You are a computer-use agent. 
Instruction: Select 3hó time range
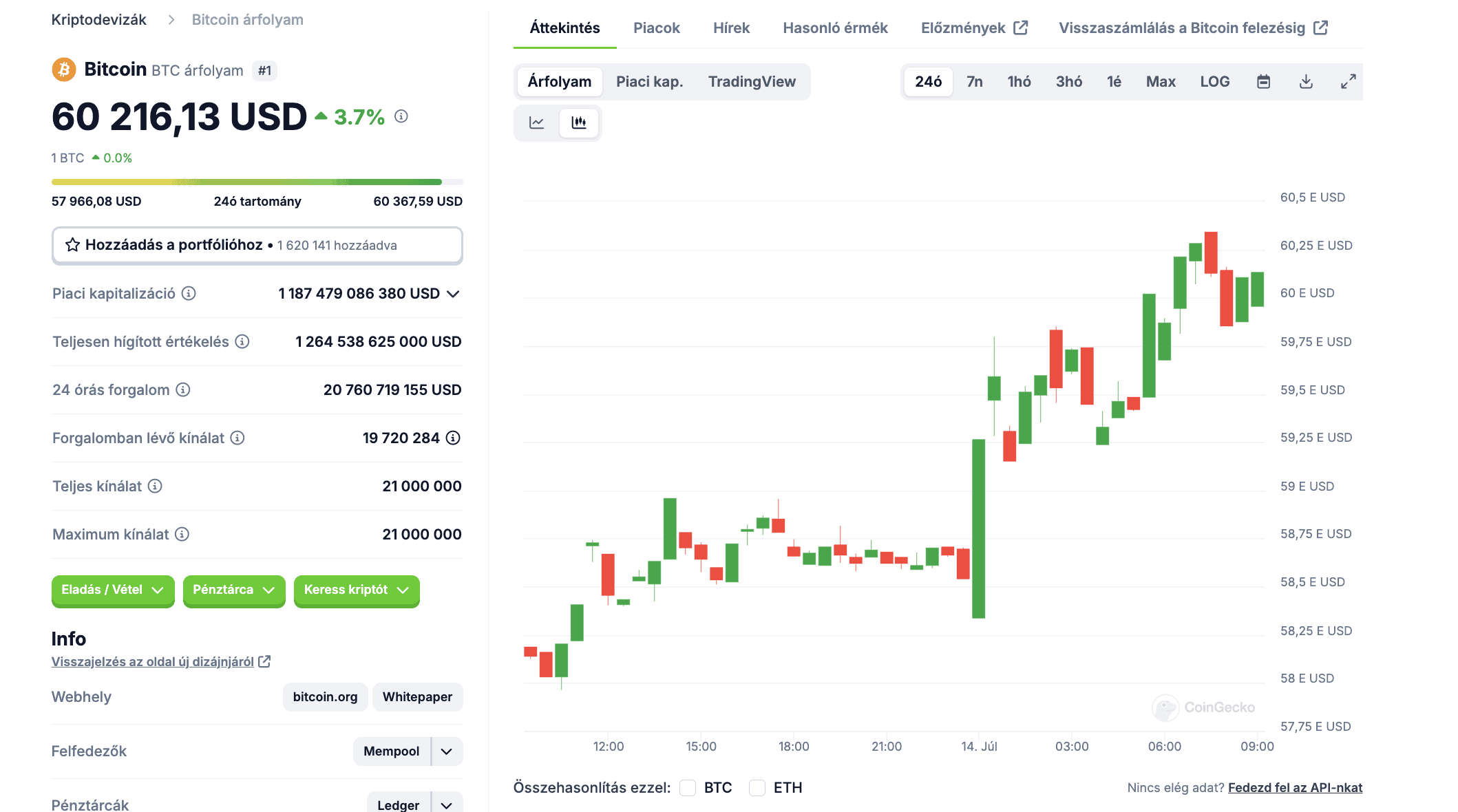click(x=1069, y=82)
